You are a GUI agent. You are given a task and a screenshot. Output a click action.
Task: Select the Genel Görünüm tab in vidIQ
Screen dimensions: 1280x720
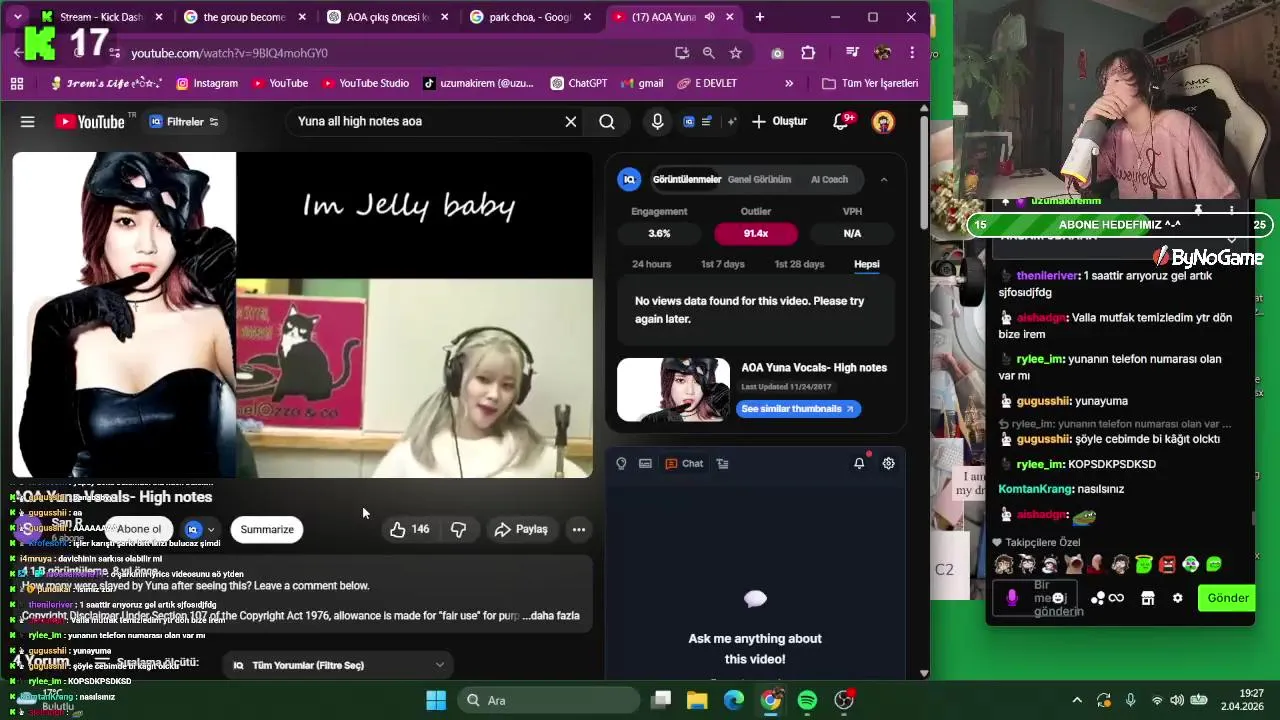pos(759,180)
